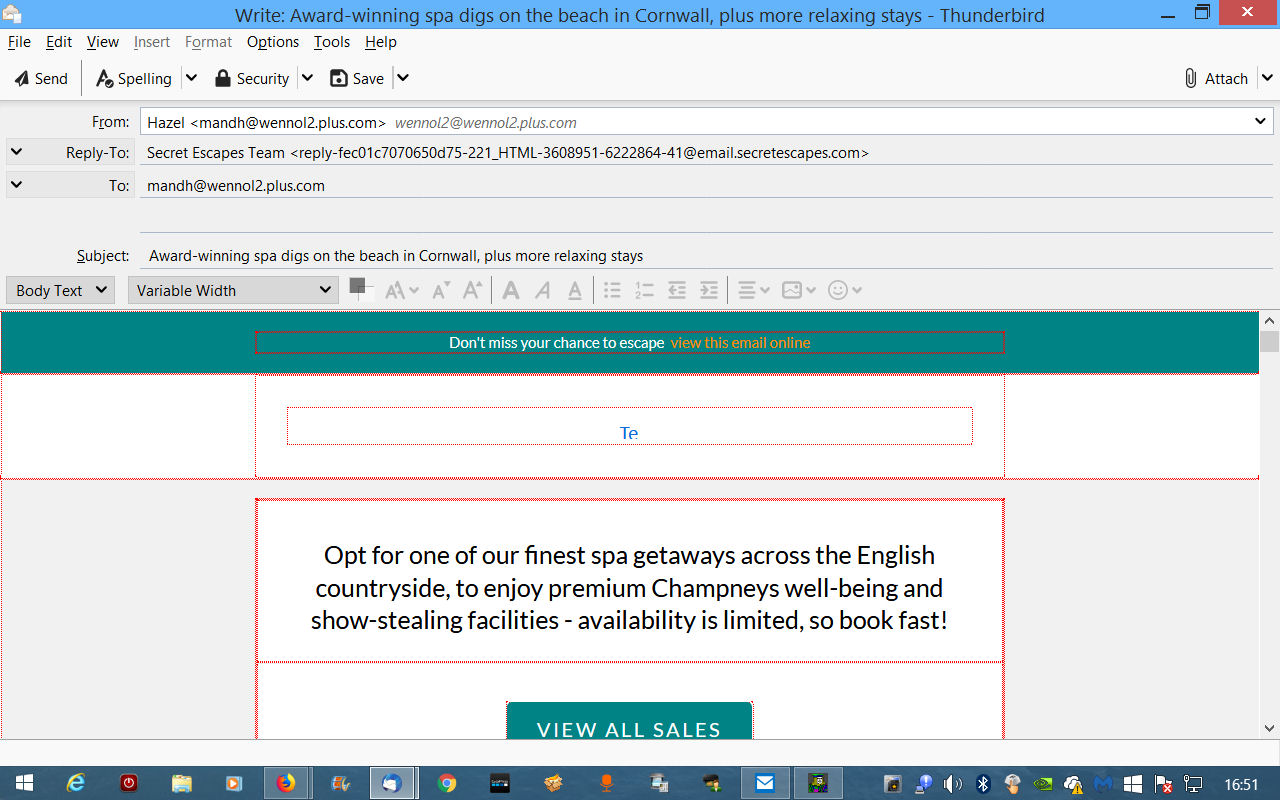Open the Spelling language dropdown arrow
The image size is (1280, 800).
point(192,78)
